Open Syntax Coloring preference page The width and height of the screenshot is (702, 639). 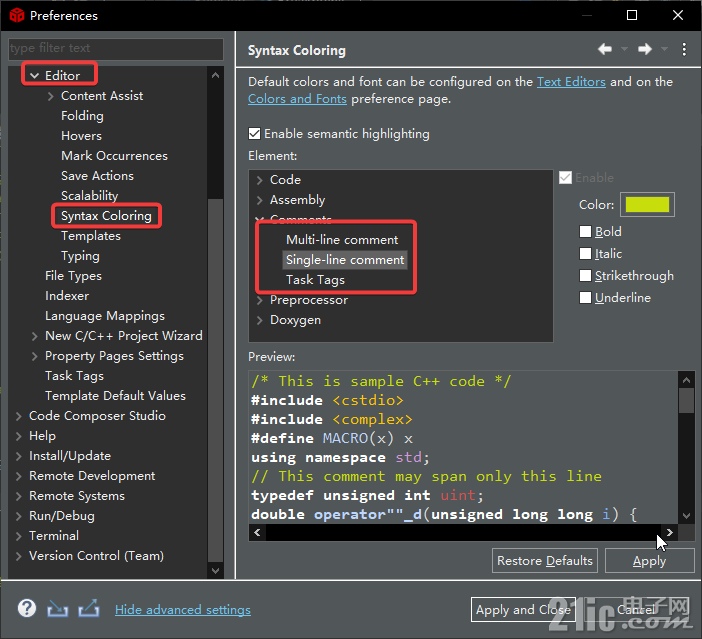point(106,216)
